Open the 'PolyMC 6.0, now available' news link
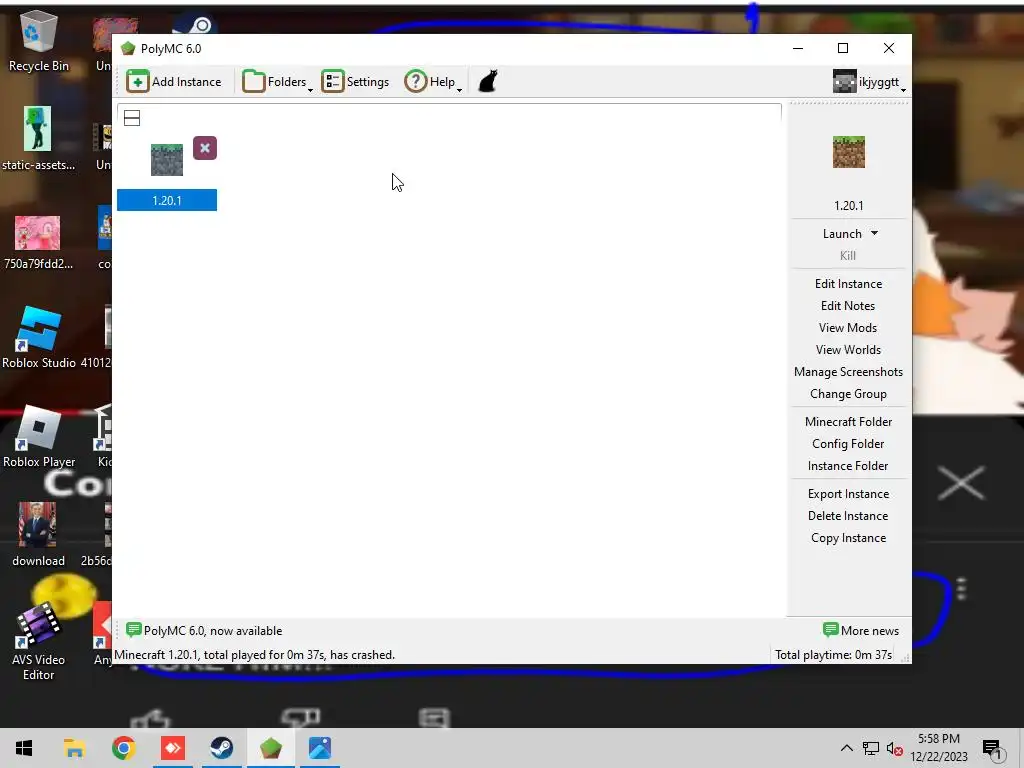This screenshot has height=768, width=1024. point(213,631)
